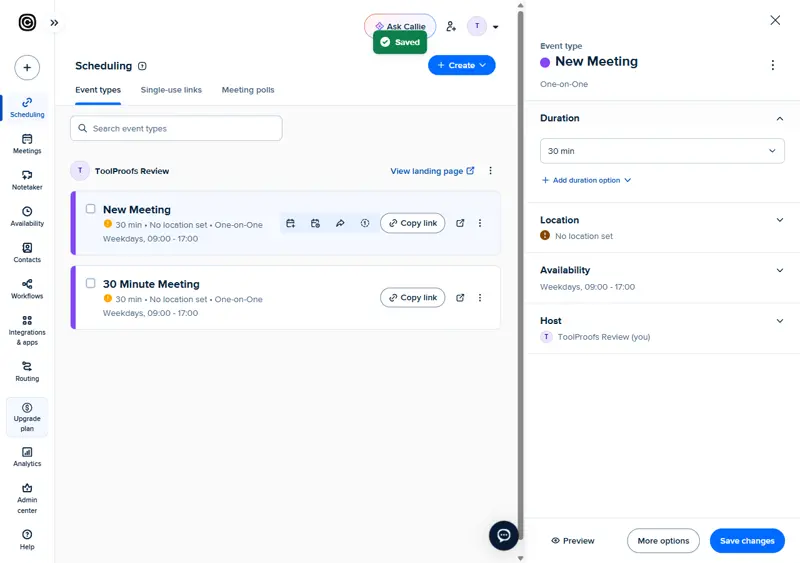Switch to Single-use links tab
800x563 pixels.
coord(171,90)
